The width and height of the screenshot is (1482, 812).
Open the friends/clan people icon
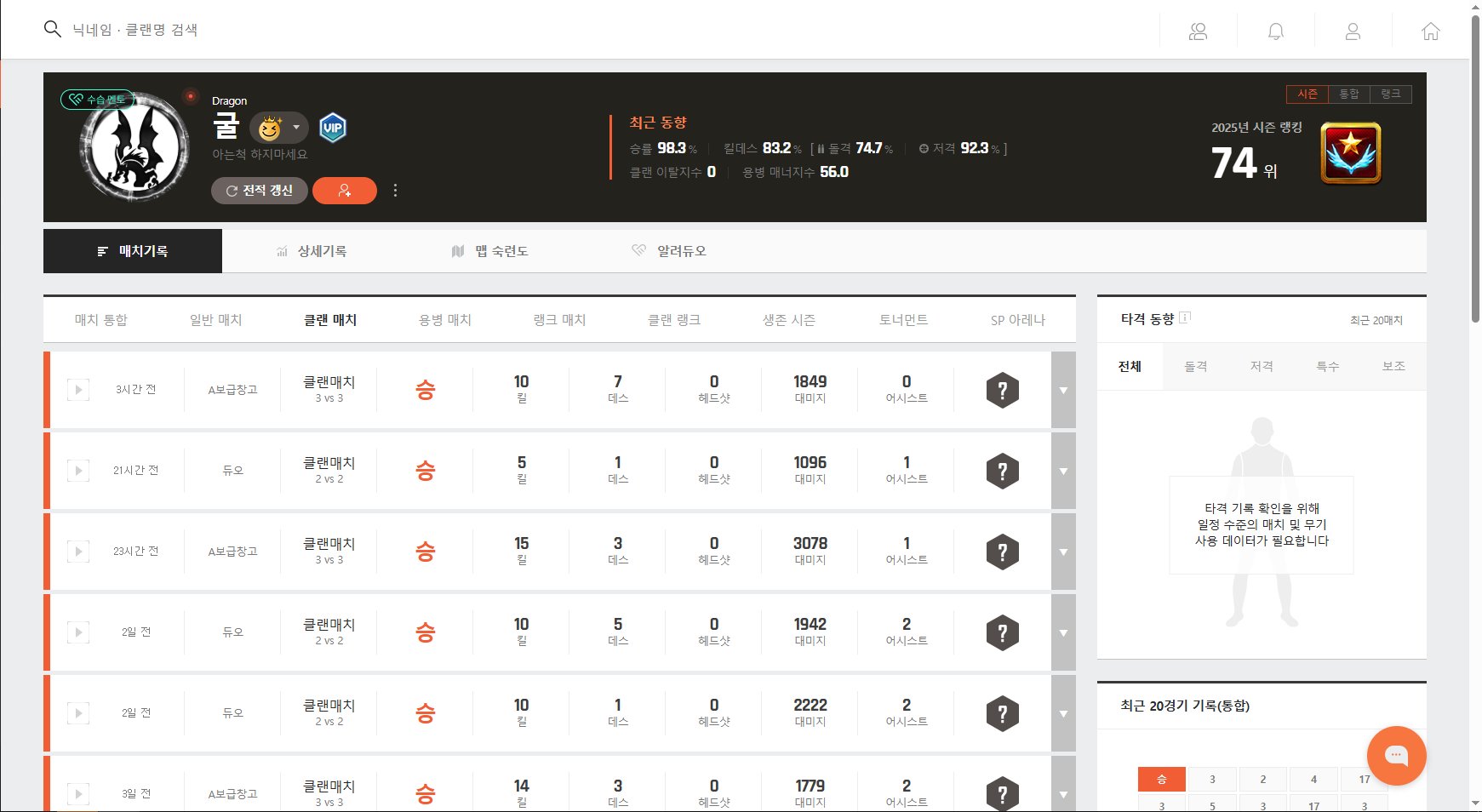(x=1198, y=31)
